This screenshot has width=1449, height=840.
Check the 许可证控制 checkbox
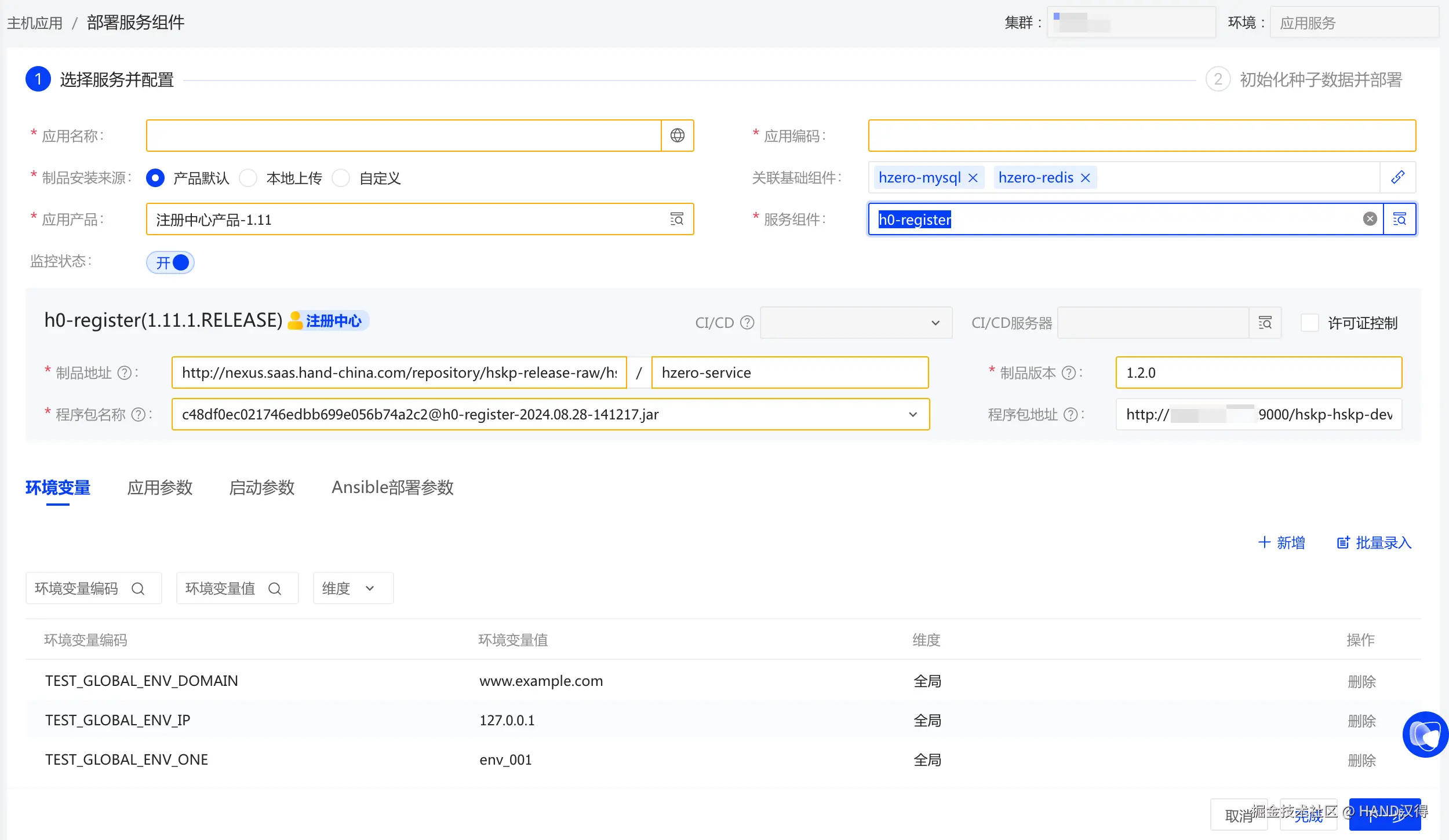(x=1309, y=323)
